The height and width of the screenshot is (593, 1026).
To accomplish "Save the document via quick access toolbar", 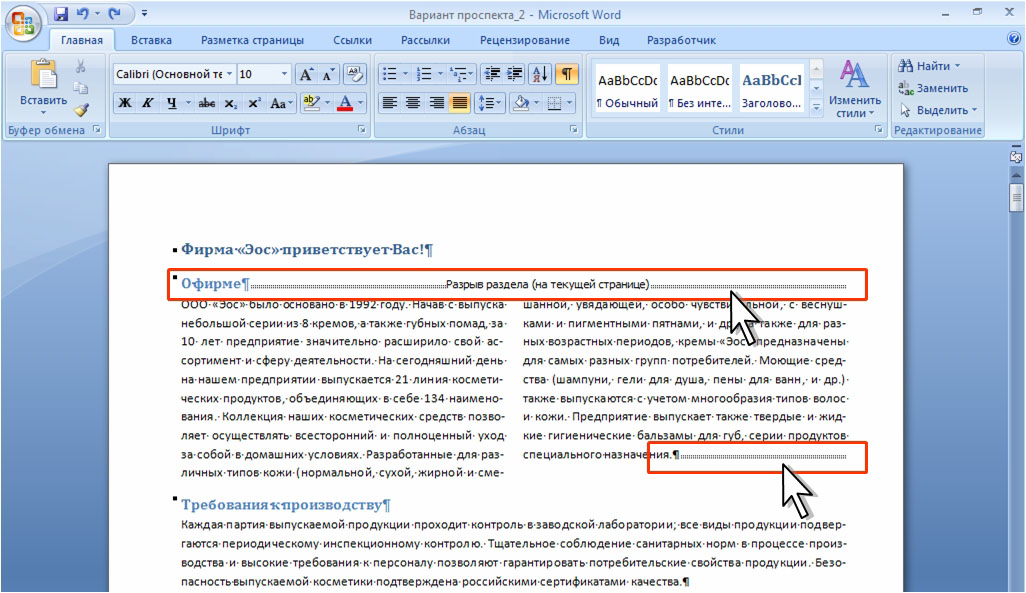I will (62, 14).
